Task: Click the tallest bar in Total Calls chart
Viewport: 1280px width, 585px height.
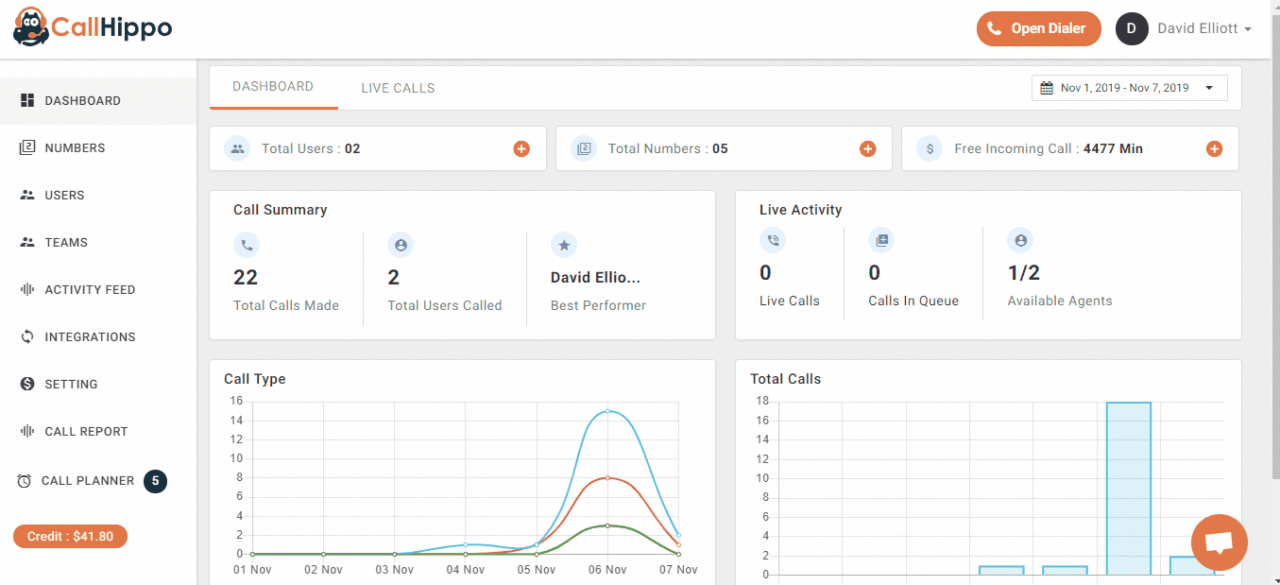Action: click(x=1129, y=488)
